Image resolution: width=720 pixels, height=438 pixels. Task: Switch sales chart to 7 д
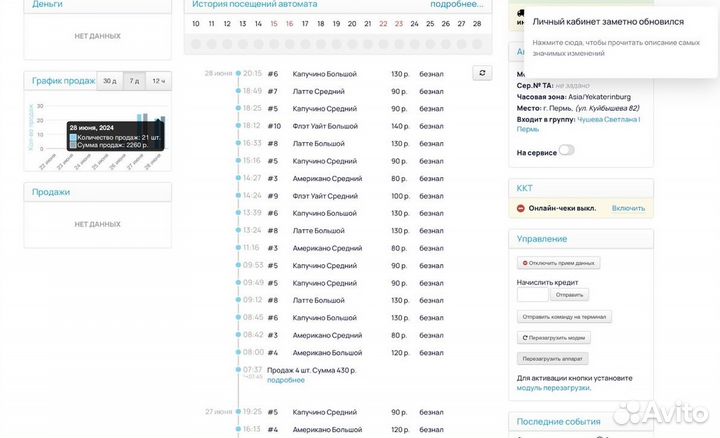pyautogui.click(x=134, y=80)
